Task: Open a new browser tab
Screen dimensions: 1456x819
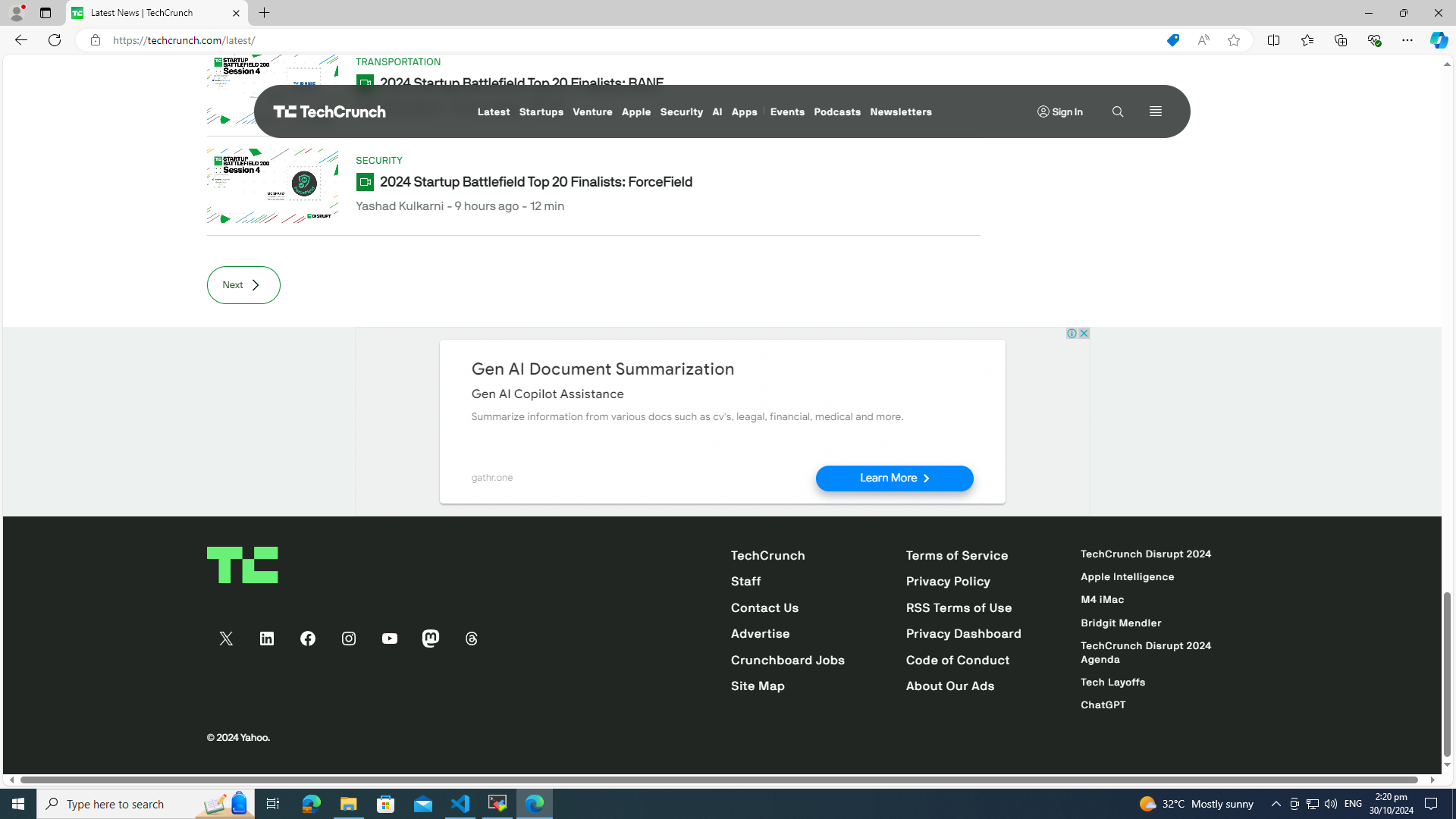Action: click(265, 13)
